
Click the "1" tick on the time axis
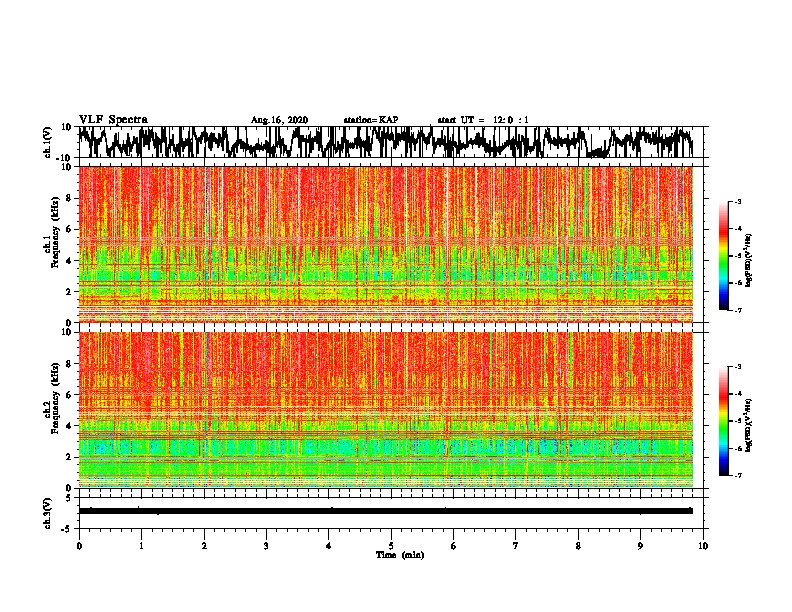click(141, 546)
